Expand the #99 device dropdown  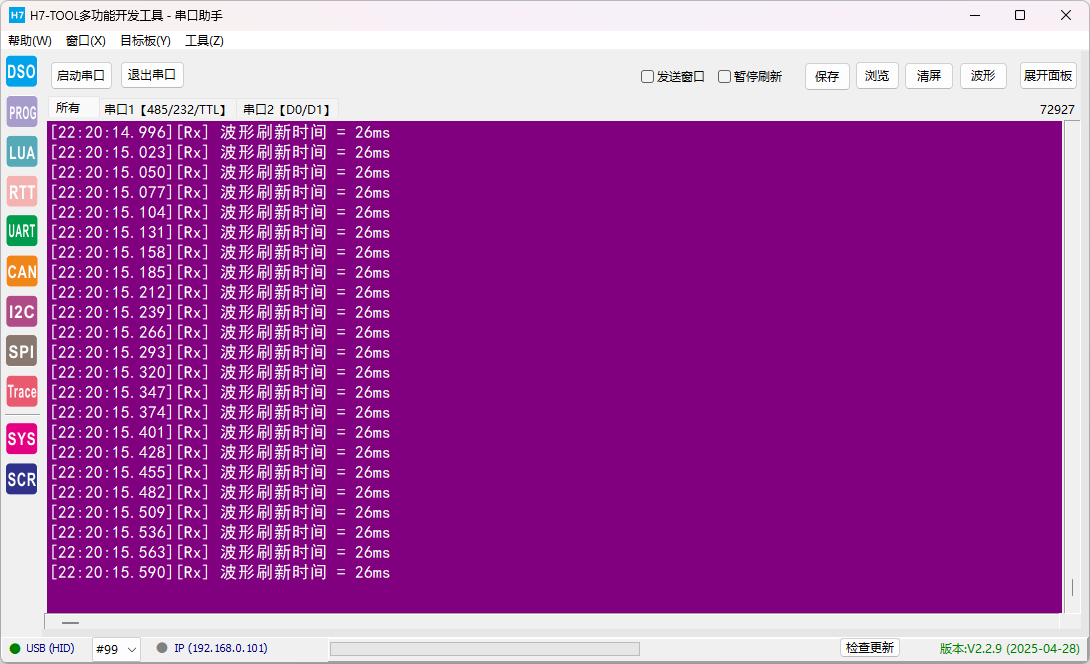pos(116,649)
